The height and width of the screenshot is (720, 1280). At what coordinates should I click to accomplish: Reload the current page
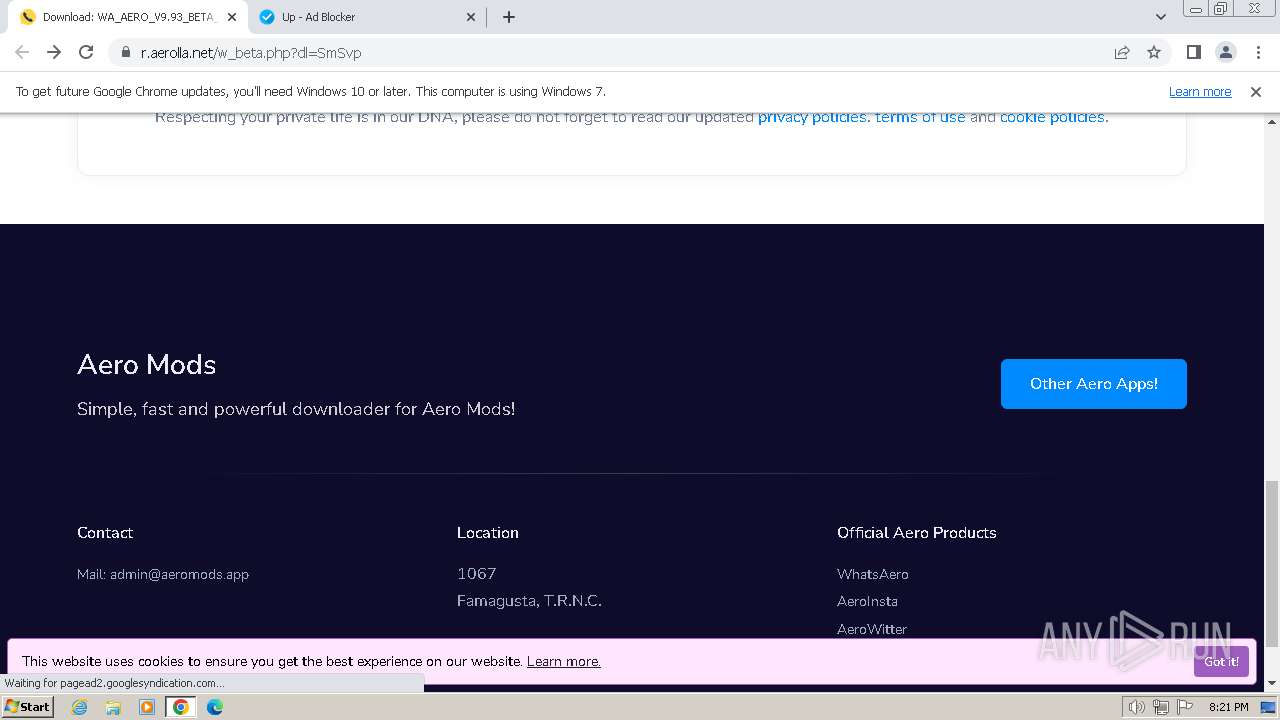pos(86,53)
